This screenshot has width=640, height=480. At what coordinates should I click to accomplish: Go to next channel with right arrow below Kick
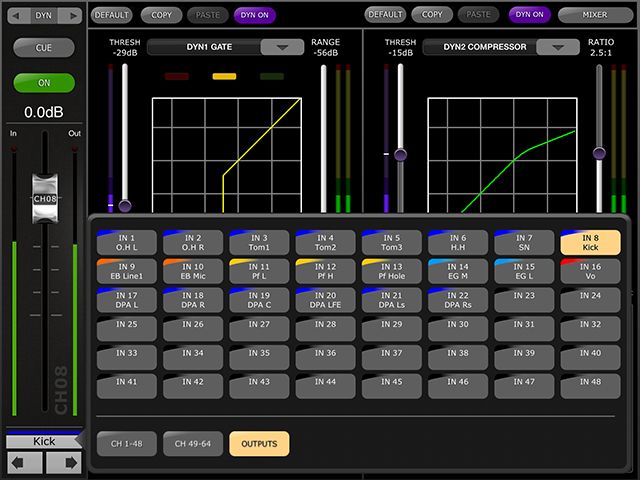(64, 463)
